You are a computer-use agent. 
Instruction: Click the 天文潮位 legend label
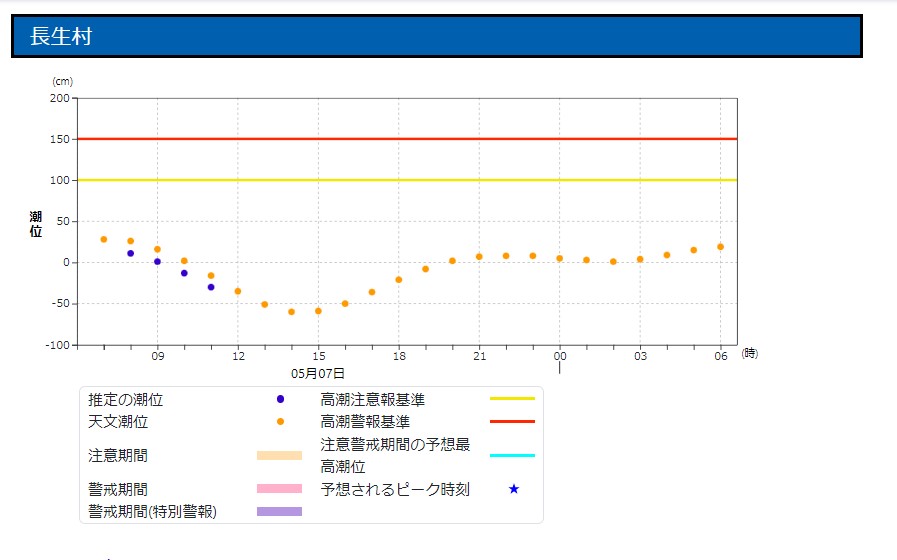pyautogui.click(x=118, y=422)
